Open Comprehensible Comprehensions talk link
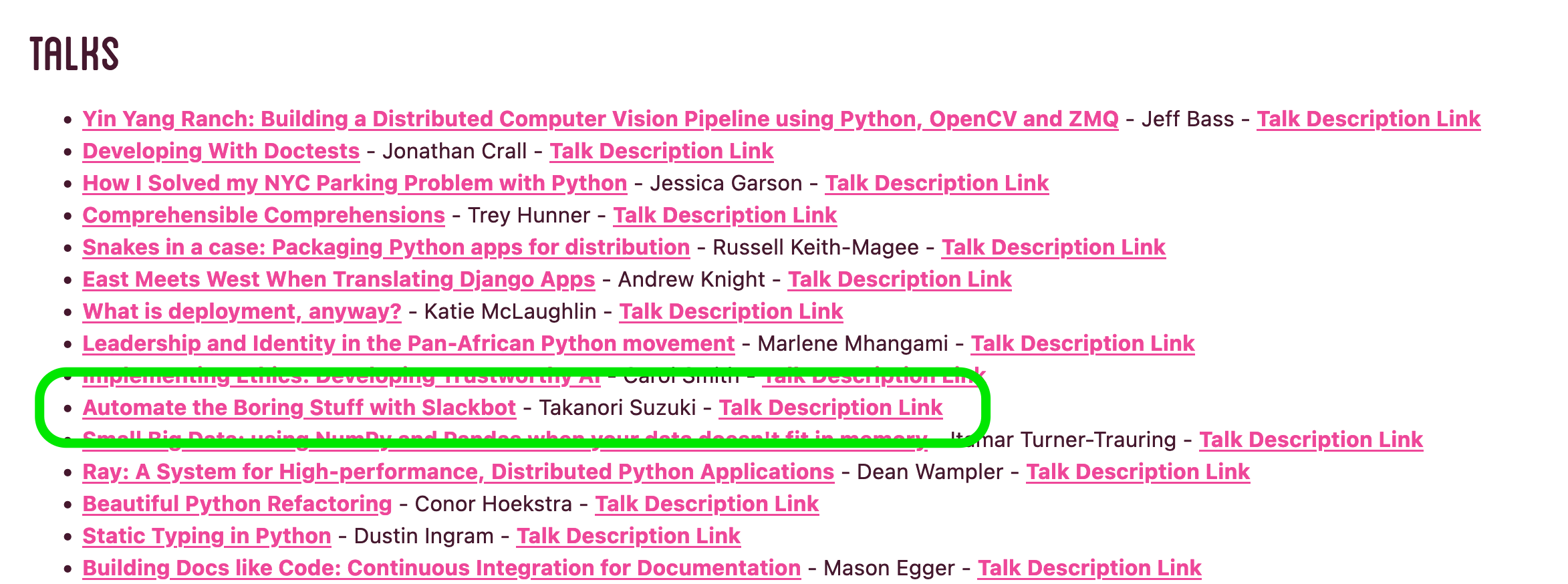The width and height of the screenshot is (1568, 584). pos(263,215)
